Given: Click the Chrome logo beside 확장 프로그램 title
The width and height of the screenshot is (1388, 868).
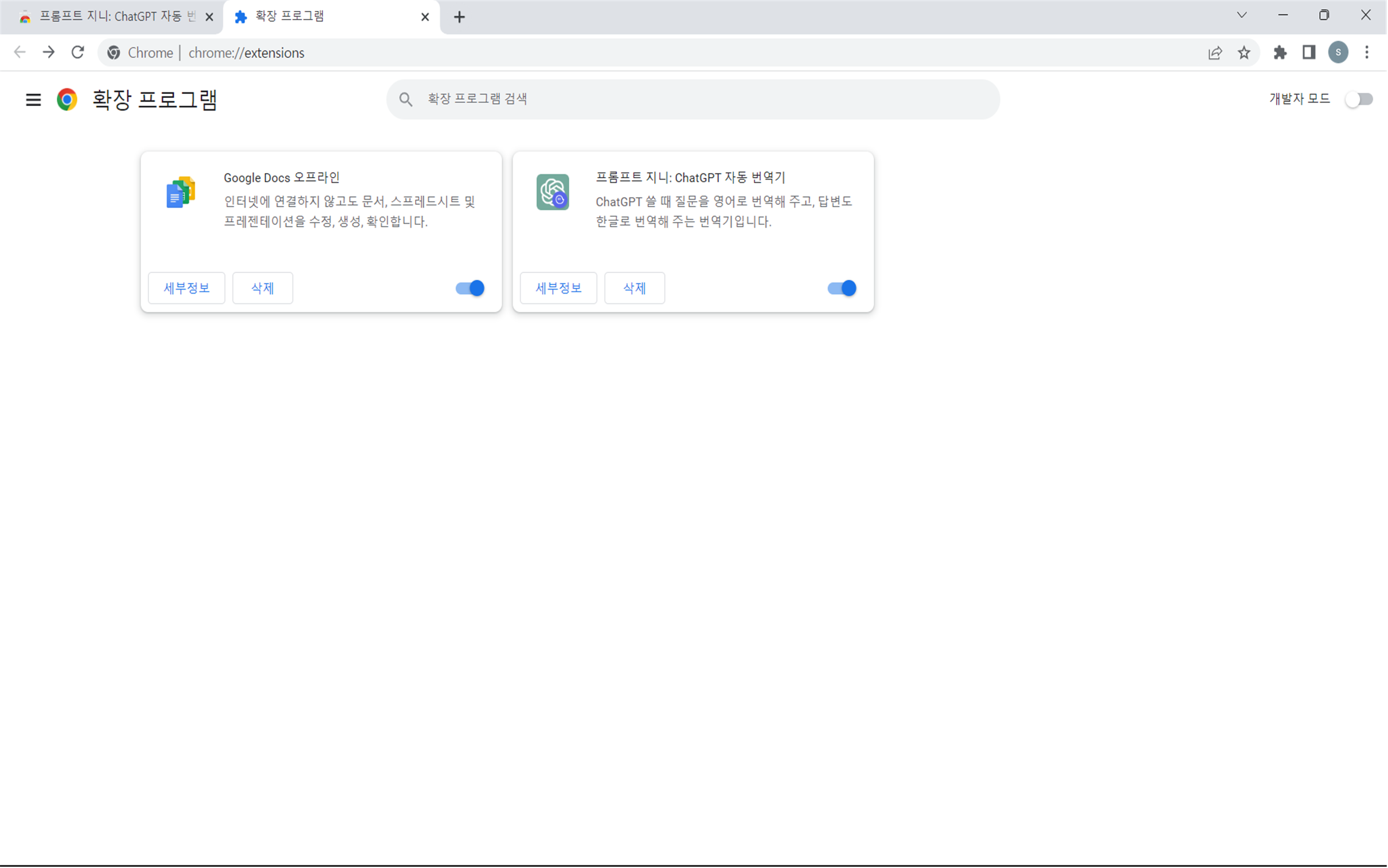Looking at the screenshot, I should 67,100.
